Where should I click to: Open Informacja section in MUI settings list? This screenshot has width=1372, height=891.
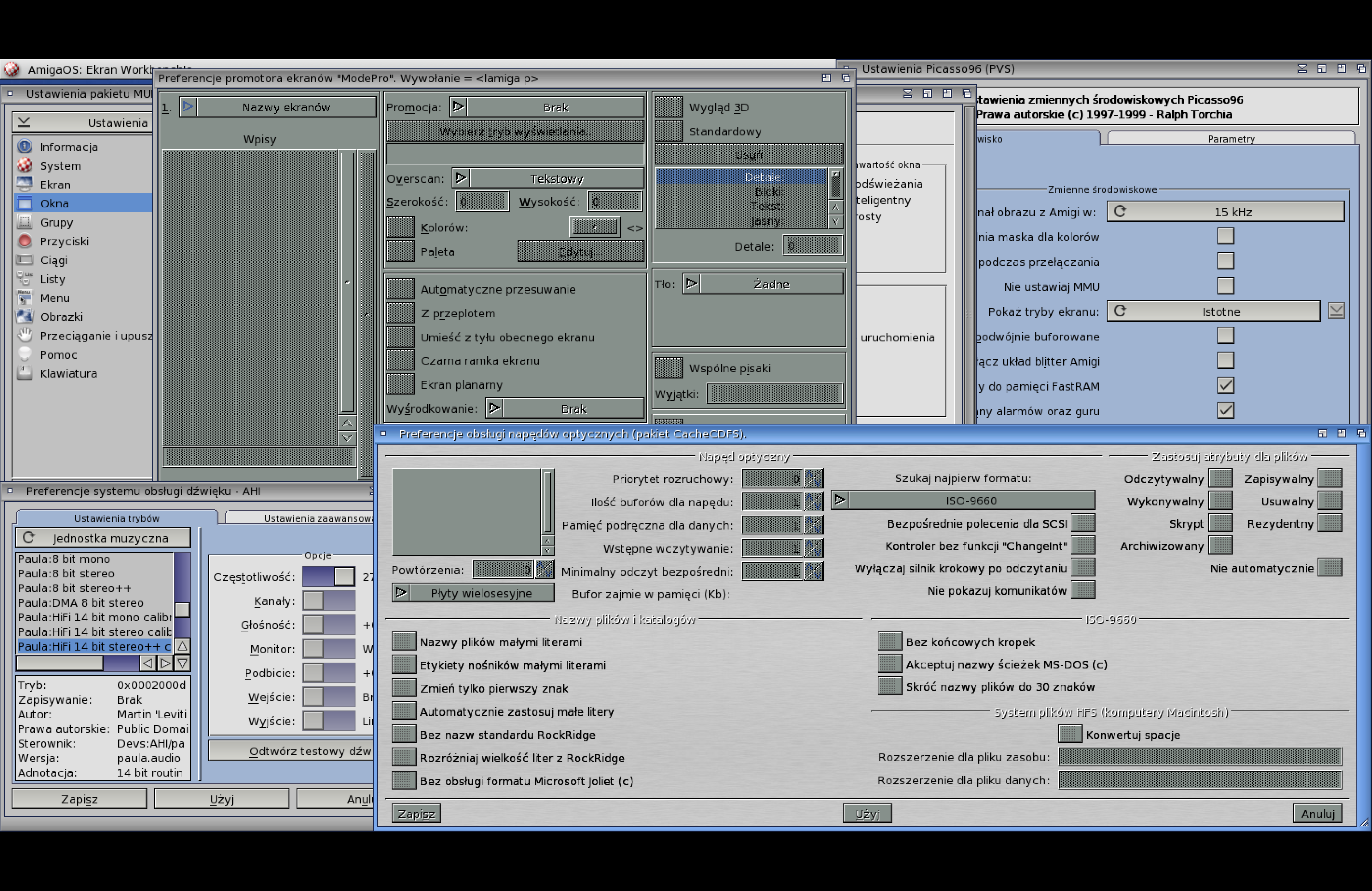(x=84, y=147)
